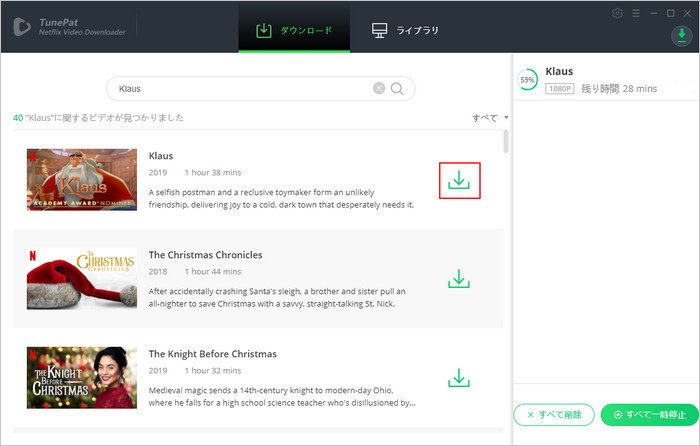Screen dimensions: 700x446
Task: Click the results list scrollbar
Action: tap(506, 142)
